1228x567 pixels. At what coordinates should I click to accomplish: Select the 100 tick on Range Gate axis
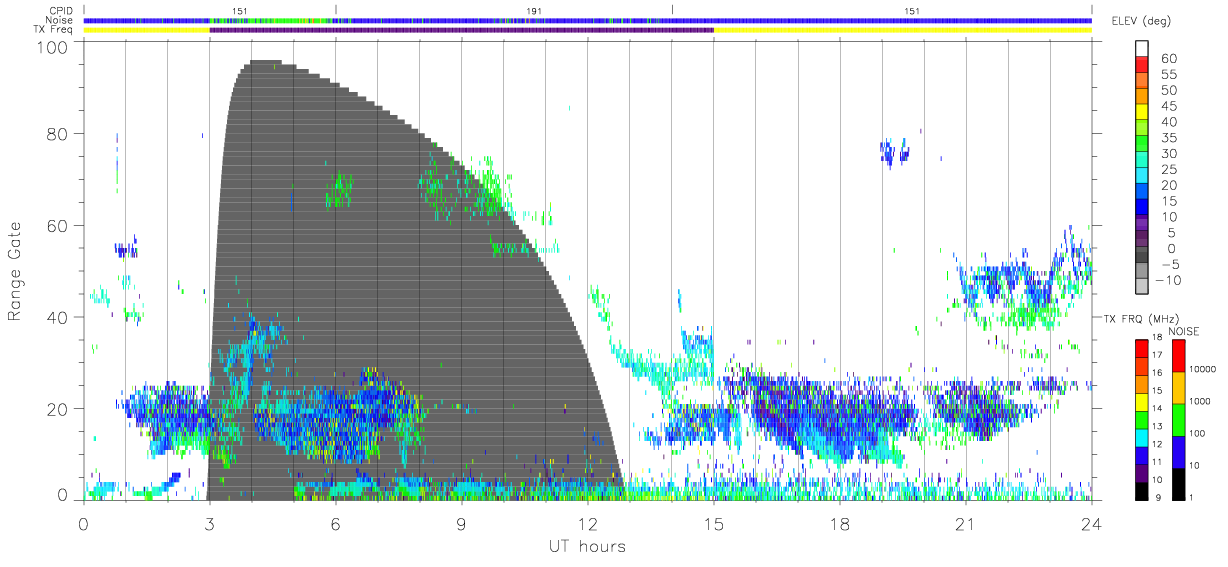coord(51,47)
